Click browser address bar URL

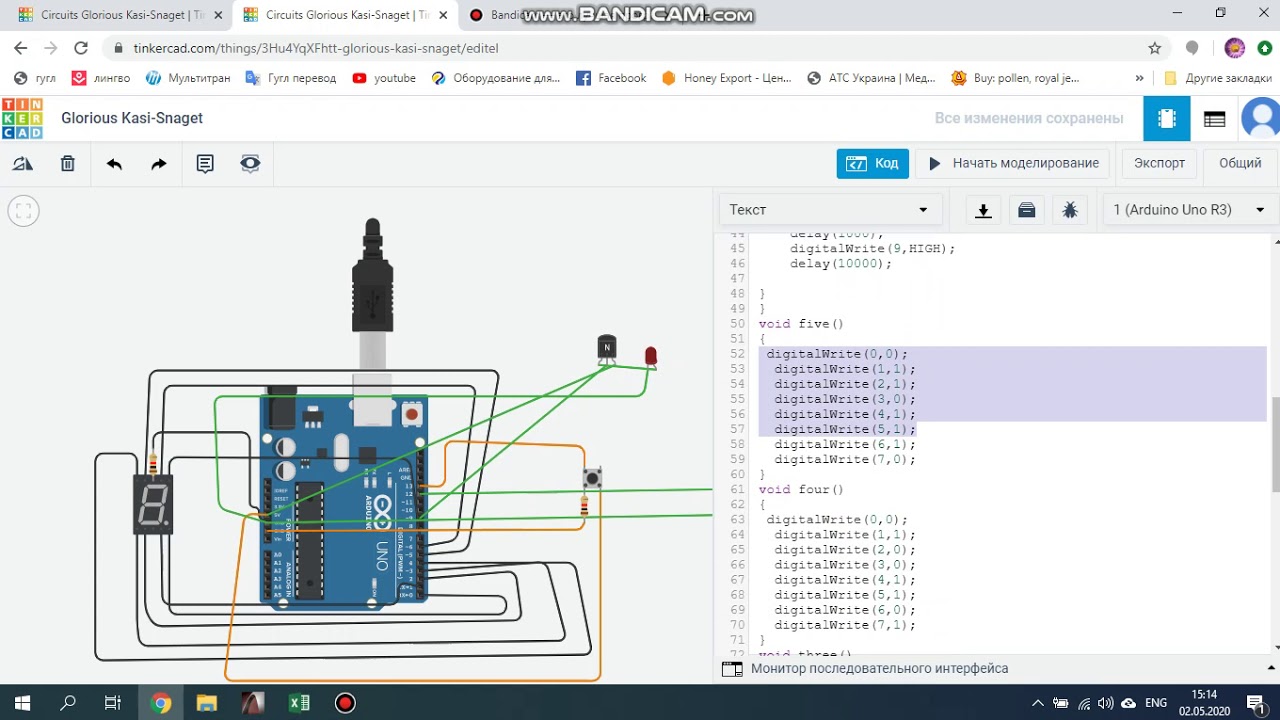coord(316,48)
